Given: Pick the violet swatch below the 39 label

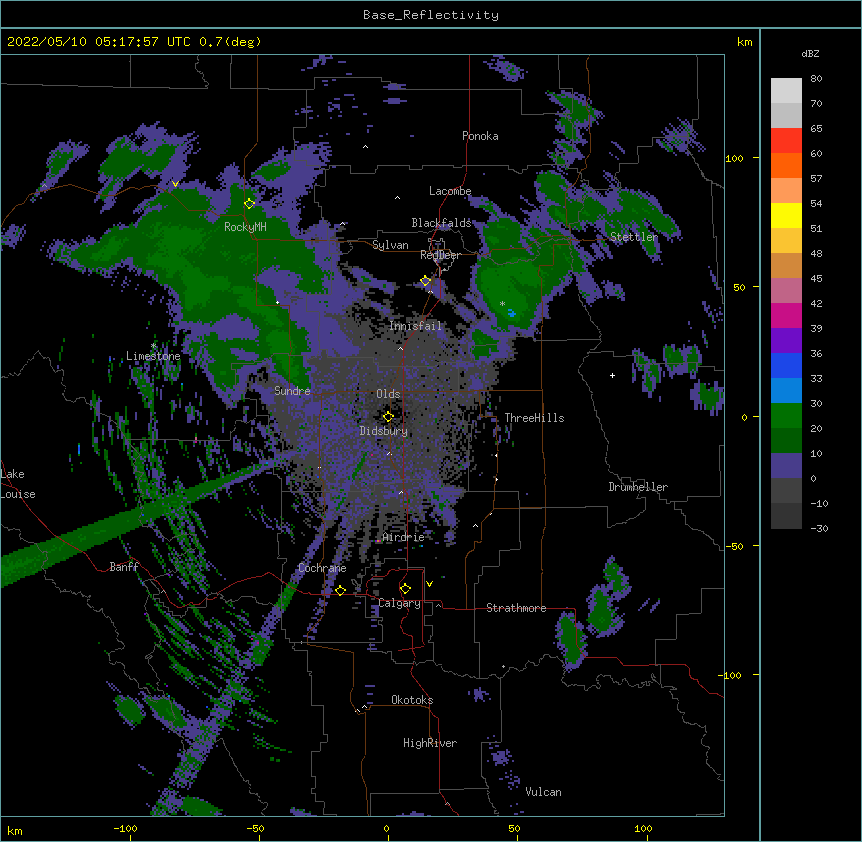Looking at the screenshot, I should click(786, 340).
